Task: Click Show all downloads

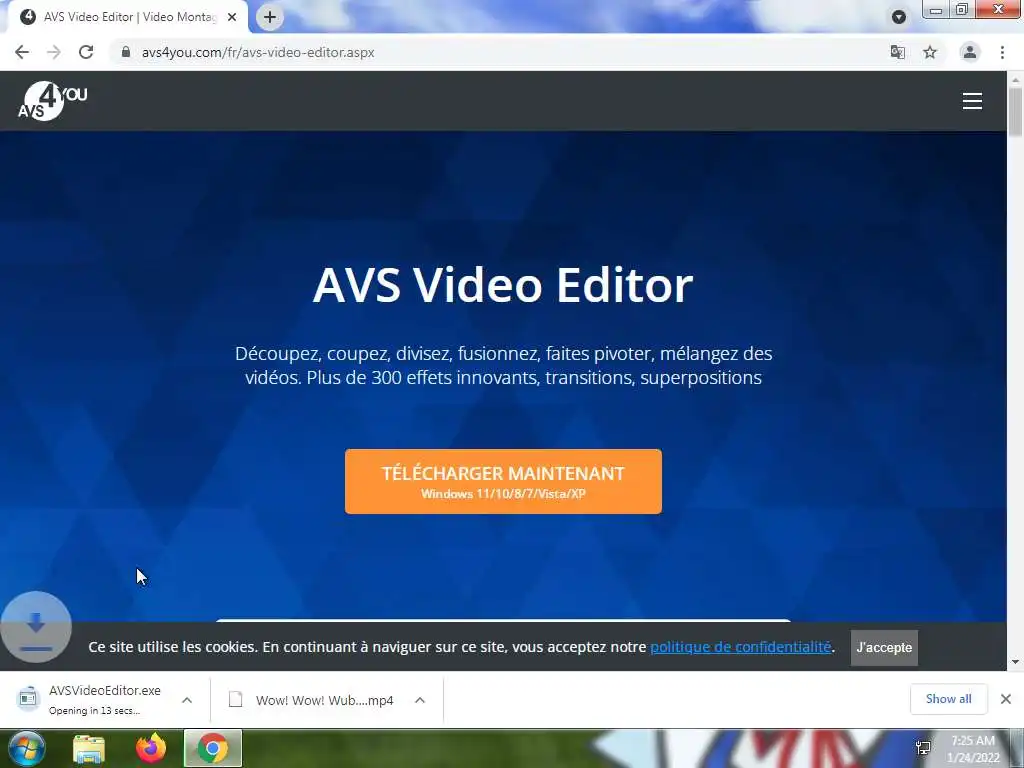Action: pyautogui.click(x=948, y=699)
